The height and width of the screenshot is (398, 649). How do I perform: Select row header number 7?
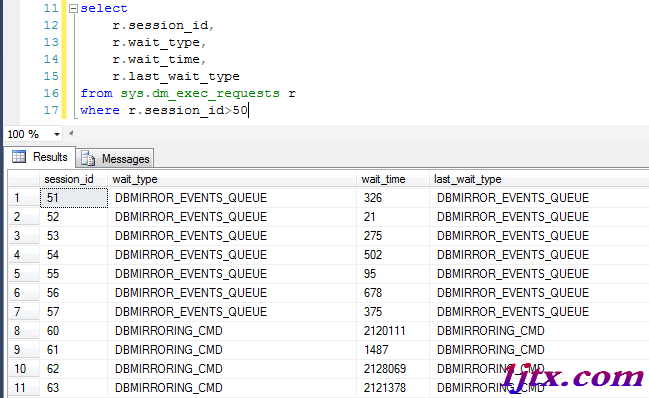(x=24, y=312)
